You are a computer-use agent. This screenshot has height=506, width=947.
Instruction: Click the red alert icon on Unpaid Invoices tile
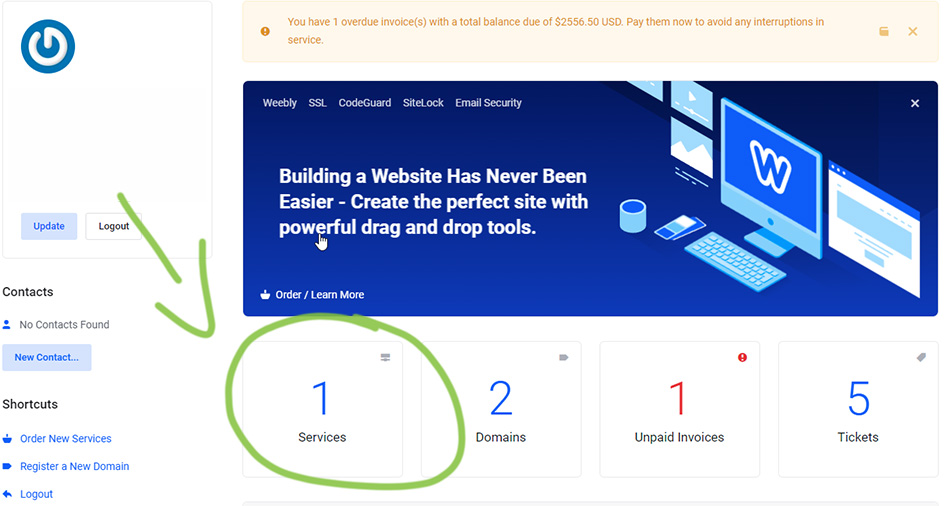click(742, 357)
